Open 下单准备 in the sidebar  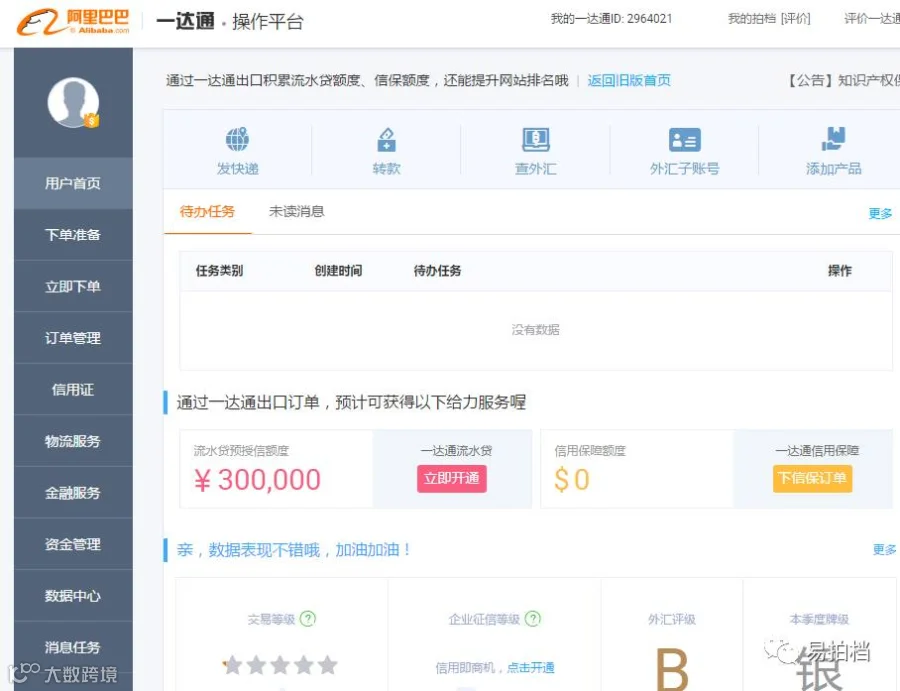coord(73,235)
